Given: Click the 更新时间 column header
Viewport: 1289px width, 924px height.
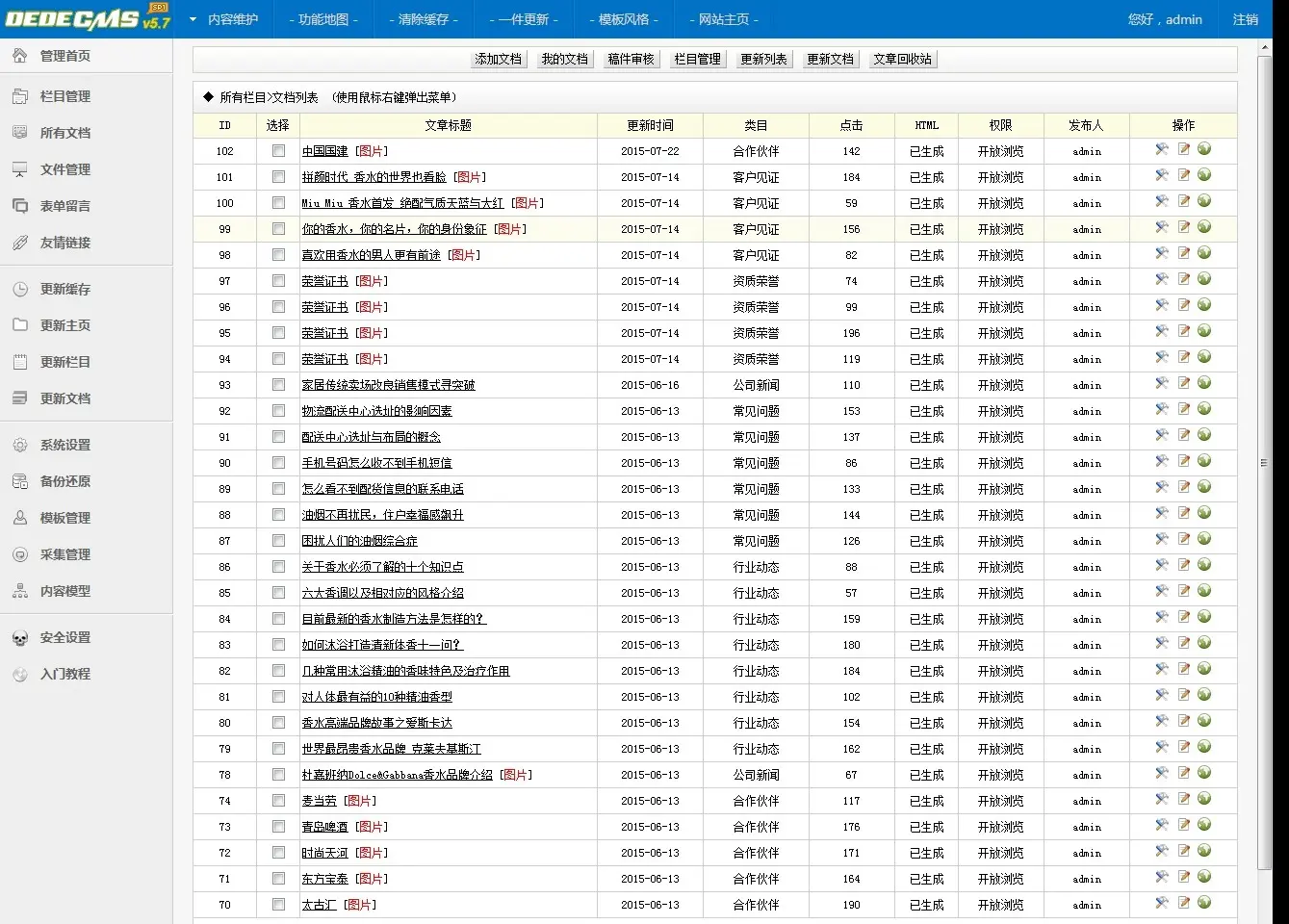Looking at the screenshot, I should click(x=650, y=125).
